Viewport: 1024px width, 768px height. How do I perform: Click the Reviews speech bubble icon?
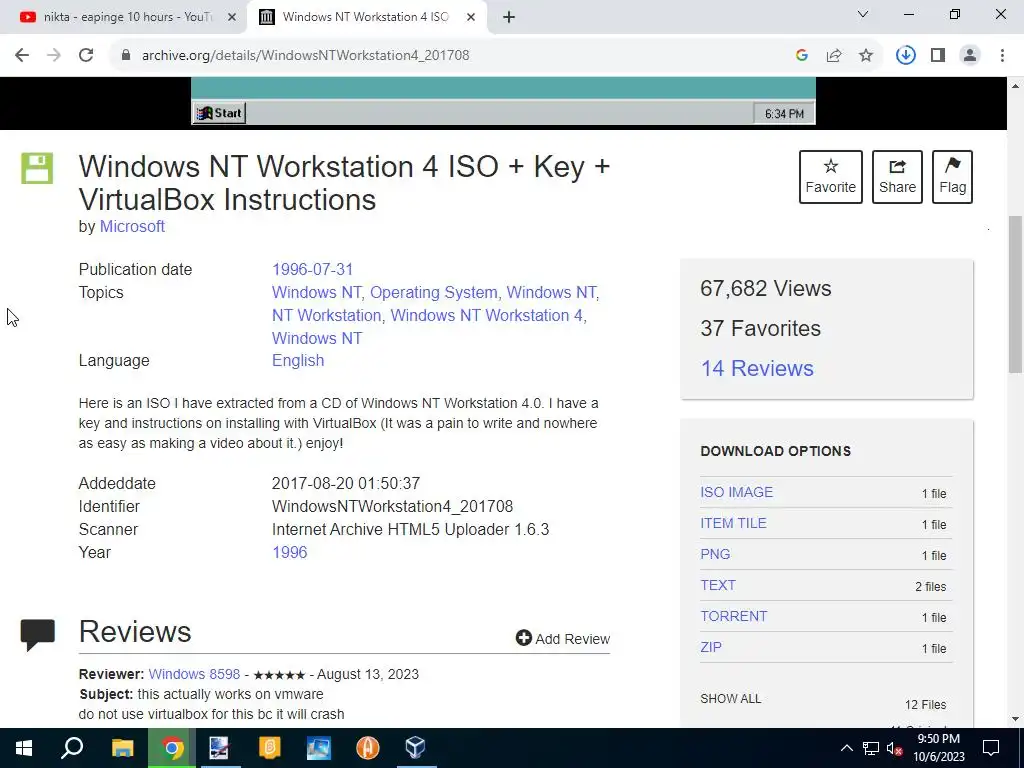pos(37,634)
